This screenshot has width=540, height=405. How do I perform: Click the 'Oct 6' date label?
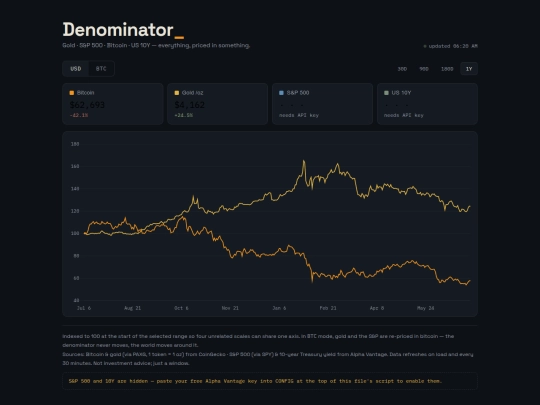(181, 308)
